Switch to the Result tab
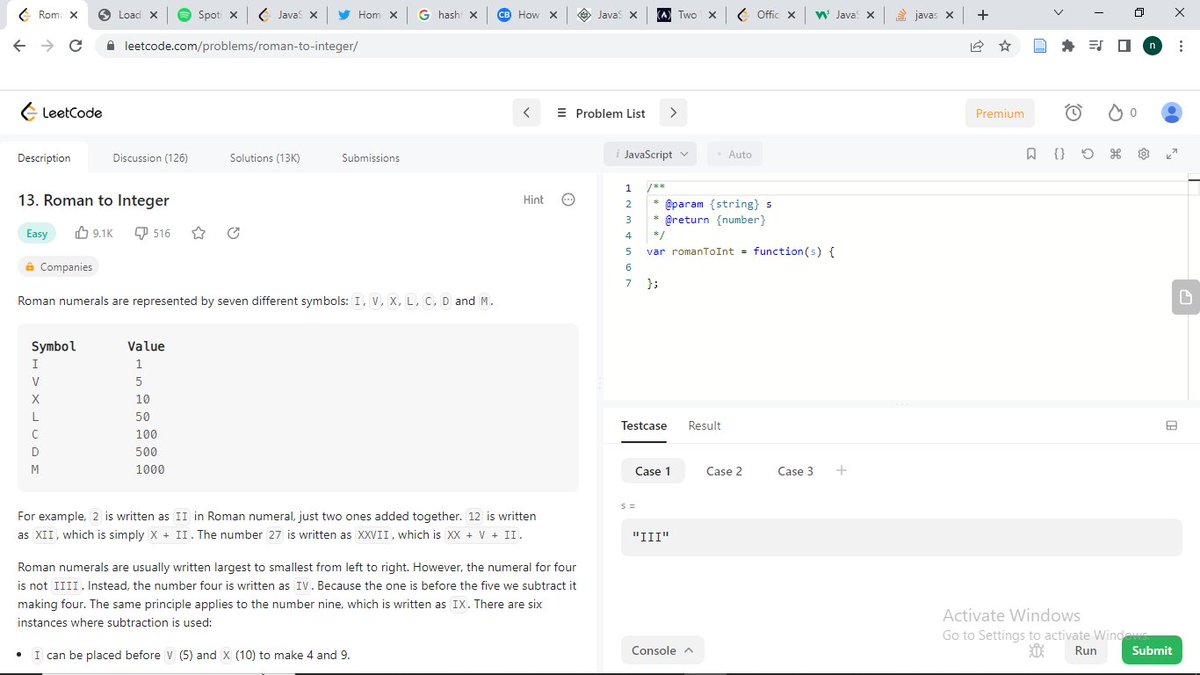This screenshot has height=675, width=1200. (x=704, y=426)
